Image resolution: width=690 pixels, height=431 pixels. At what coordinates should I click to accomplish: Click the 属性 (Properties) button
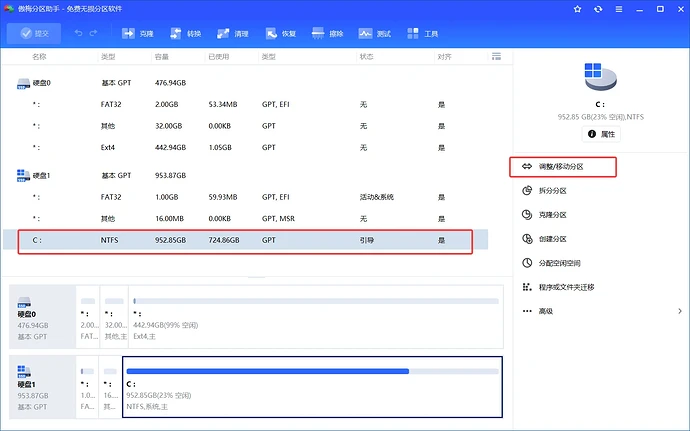click(x=600, y=133)
